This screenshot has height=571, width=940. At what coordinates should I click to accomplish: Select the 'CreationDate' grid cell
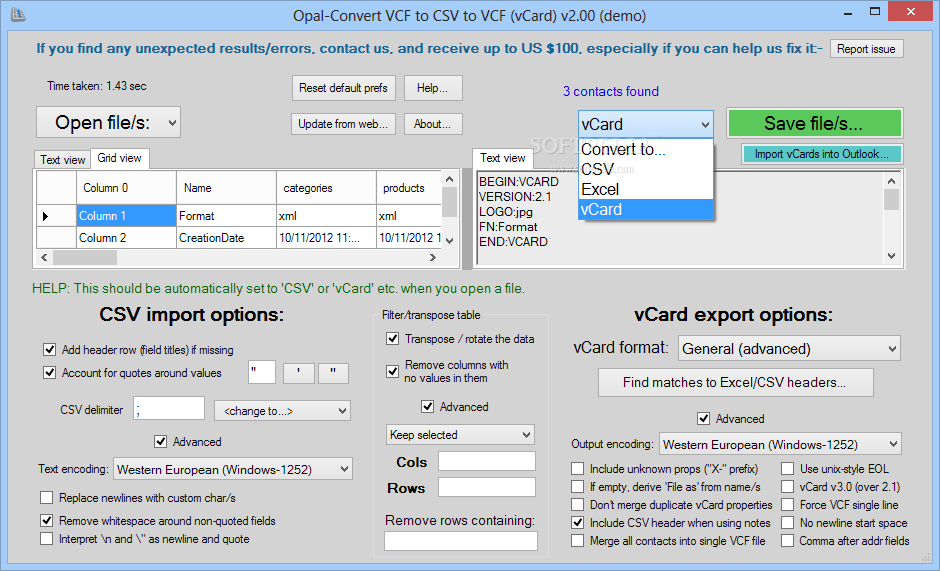226,238
